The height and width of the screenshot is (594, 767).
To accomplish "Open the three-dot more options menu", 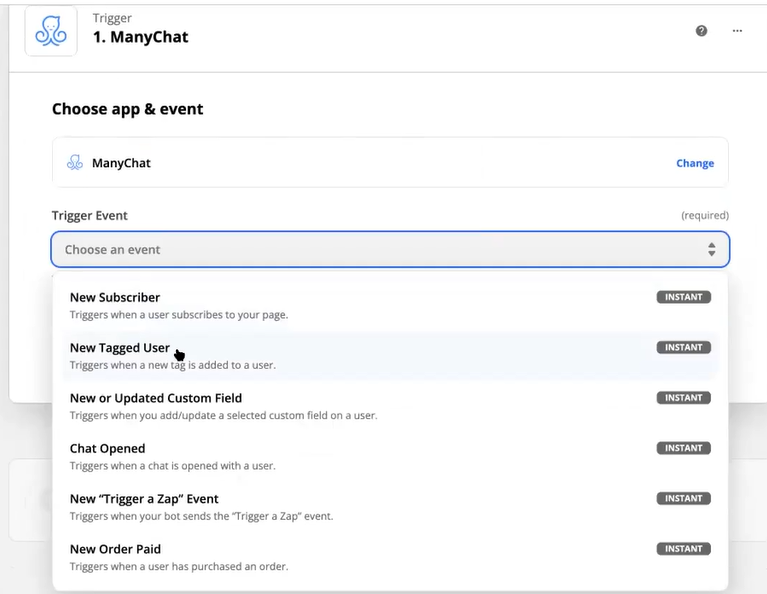I will coord(737,31).
